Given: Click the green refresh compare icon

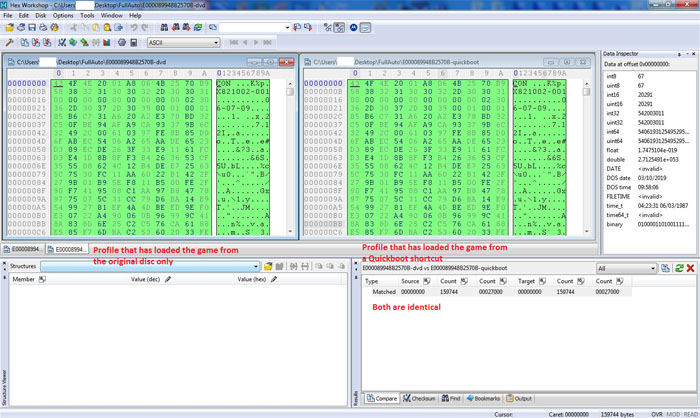Looking at the screenshot, I should (x=679, y=268).
